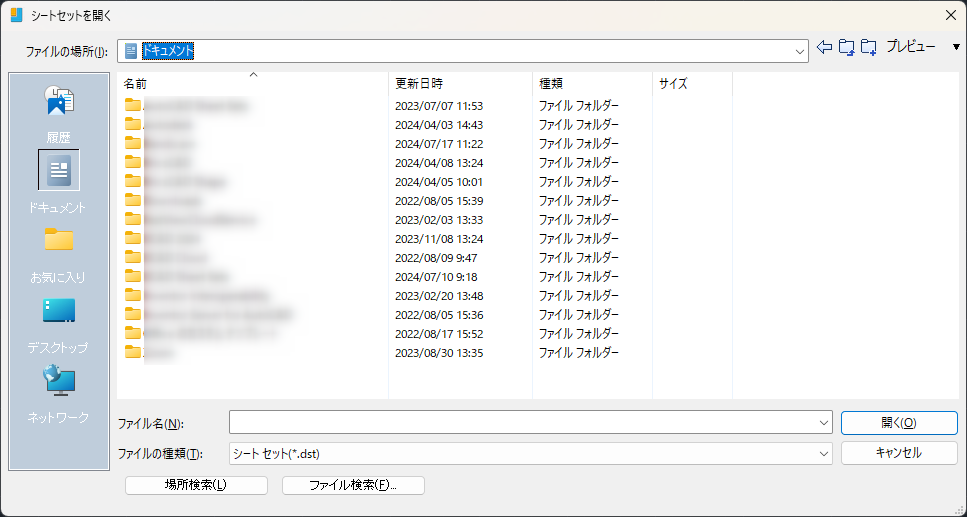Image resolution: width=967 pixels, height=517 pixels.
Task: Select the folder icon dated 2022/08/09 9:47
Action: [133, 257]
